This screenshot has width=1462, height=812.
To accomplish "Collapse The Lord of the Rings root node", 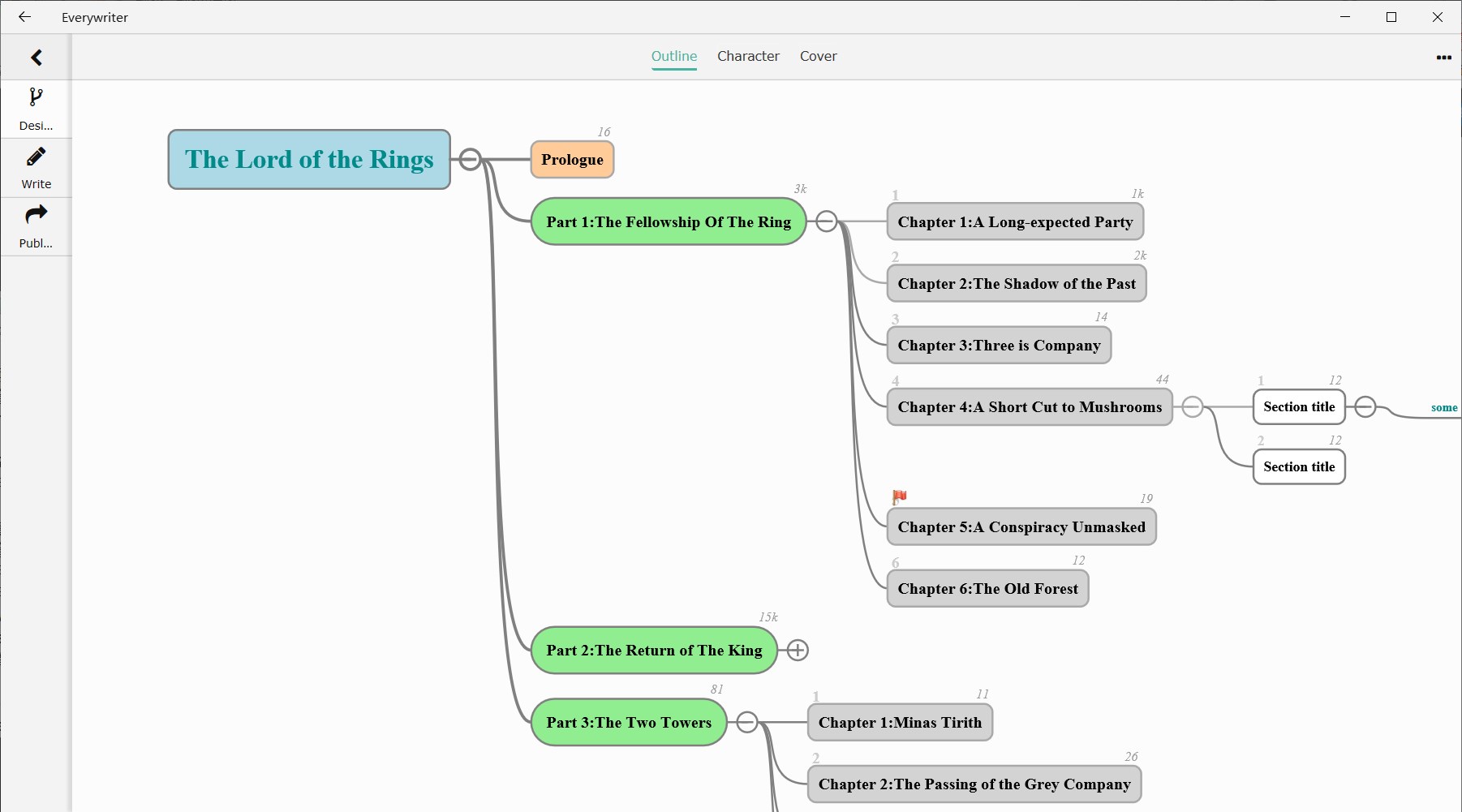I will click(470, 159).
